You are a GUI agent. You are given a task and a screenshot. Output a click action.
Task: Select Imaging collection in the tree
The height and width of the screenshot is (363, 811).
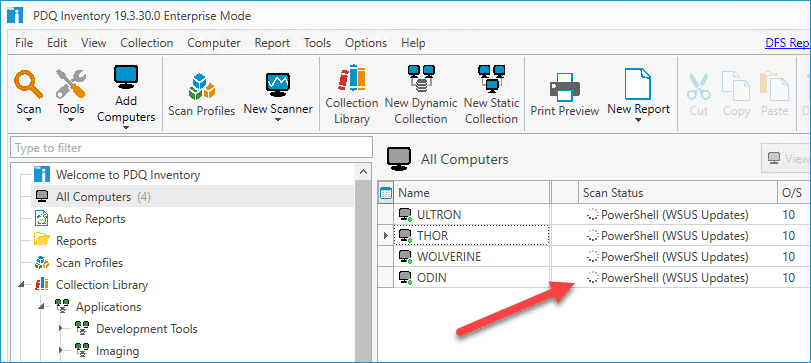pyautogui.click(x=117, y=351)
